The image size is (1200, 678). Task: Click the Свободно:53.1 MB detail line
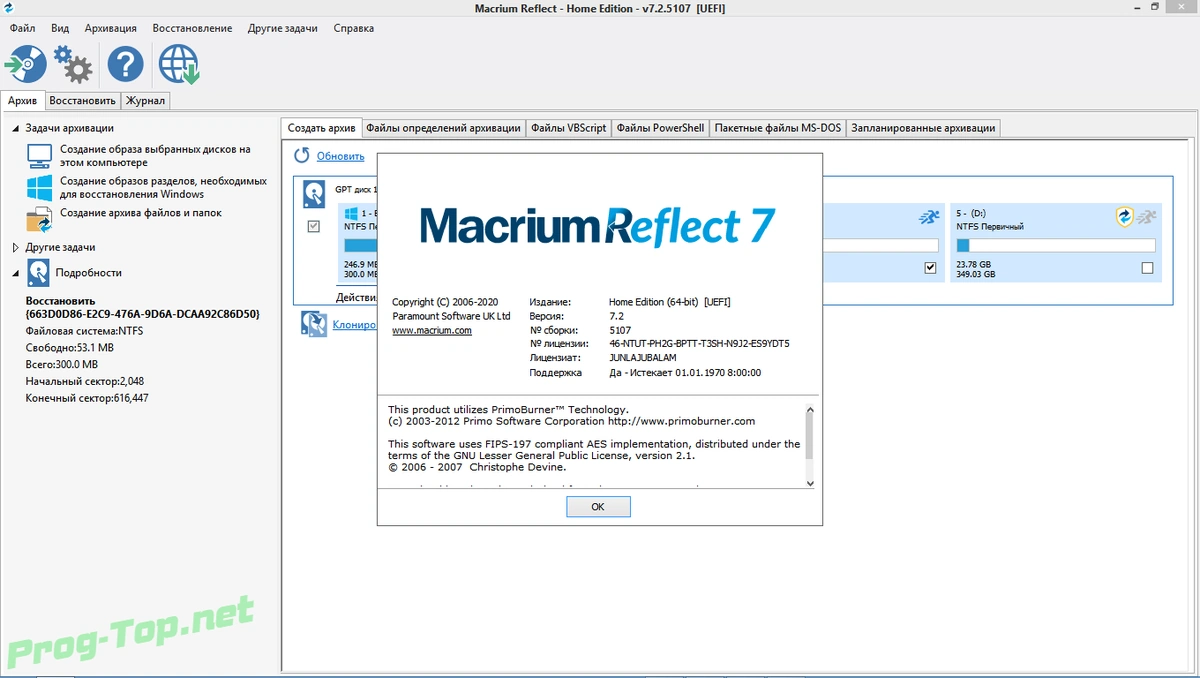(70, 347)
